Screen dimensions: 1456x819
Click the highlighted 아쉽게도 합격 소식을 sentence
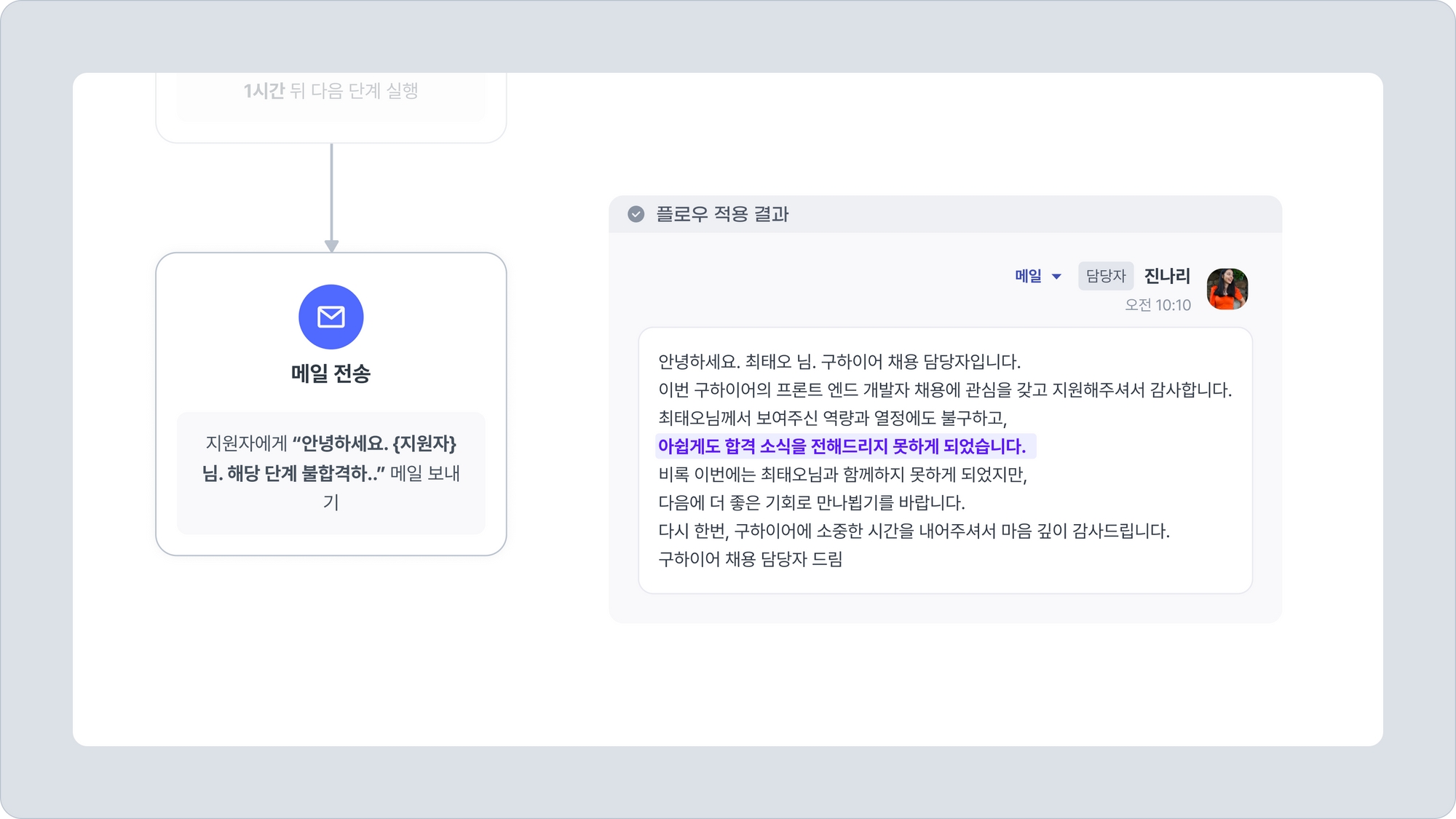click(842, 446)
